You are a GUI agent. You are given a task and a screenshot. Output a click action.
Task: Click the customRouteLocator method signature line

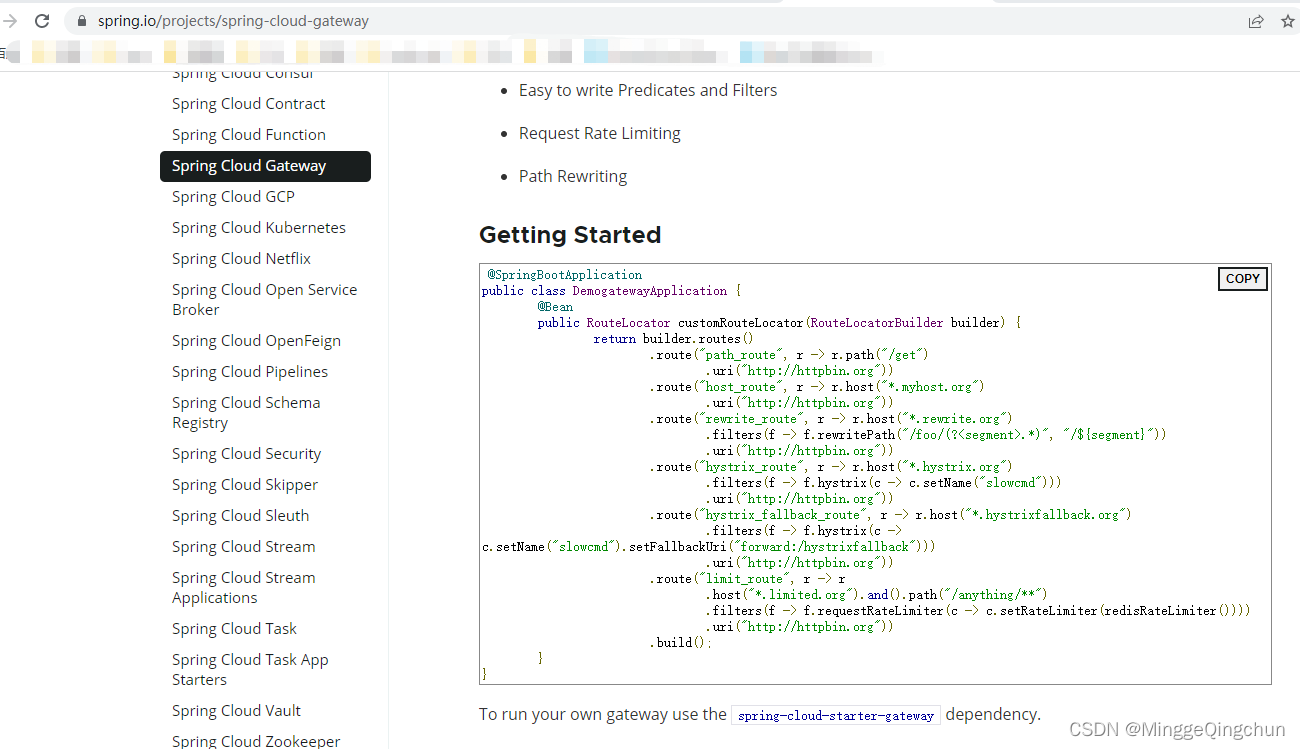[779, 323]
